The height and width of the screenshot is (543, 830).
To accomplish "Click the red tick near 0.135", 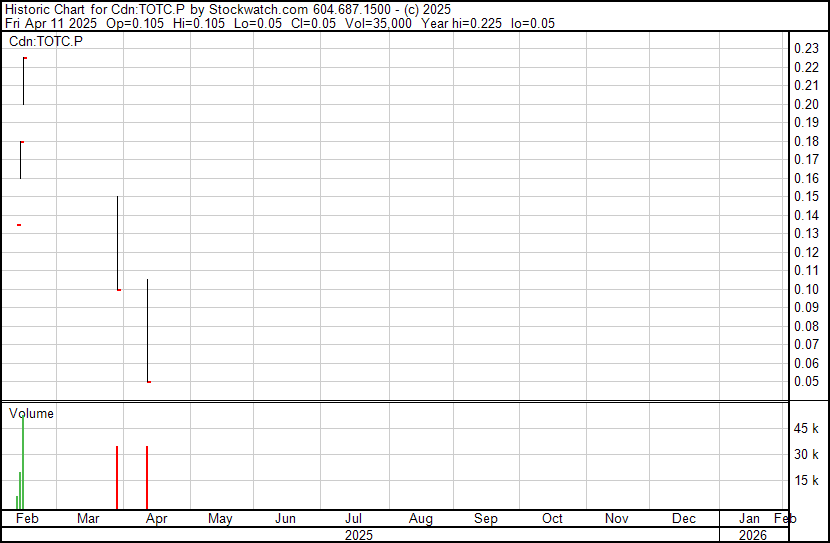I will coord(19,225).
